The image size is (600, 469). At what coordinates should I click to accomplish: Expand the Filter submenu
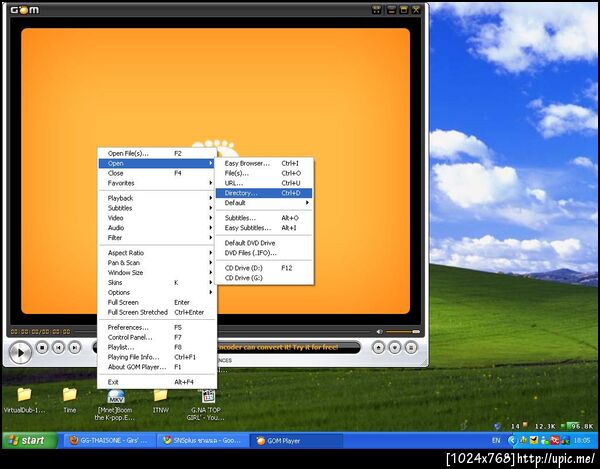point(157,238)
